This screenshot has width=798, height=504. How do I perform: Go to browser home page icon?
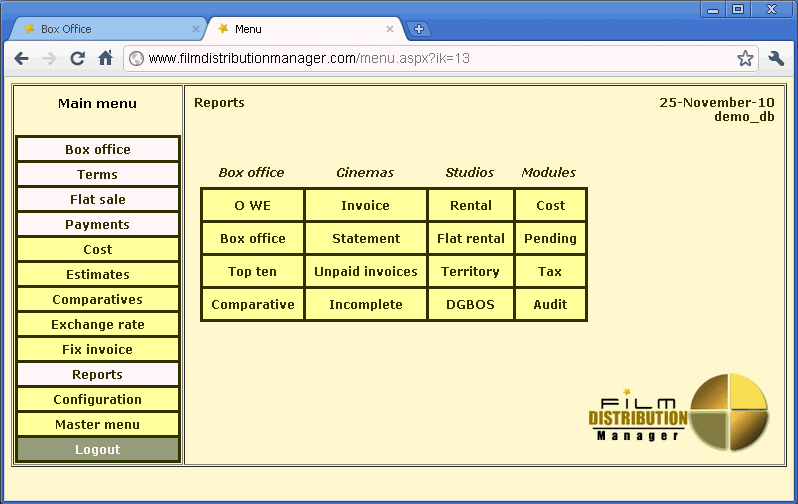click(105, 59)
